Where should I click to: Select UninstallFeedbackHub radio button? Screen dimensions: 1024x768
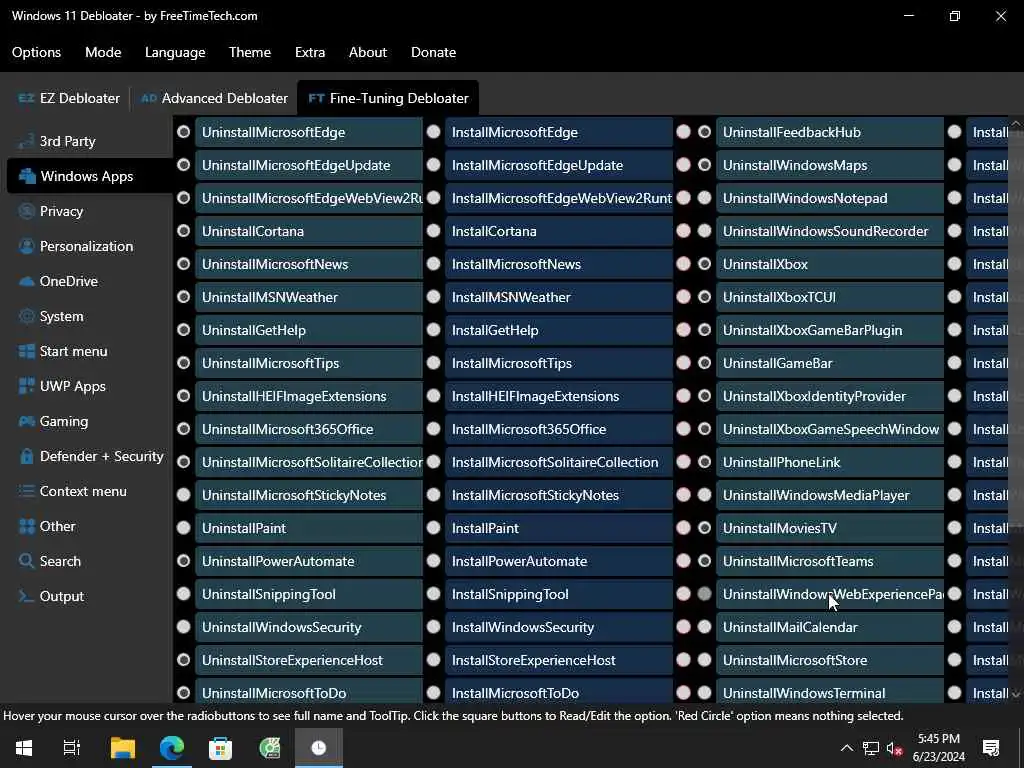[x=704, y=132]
